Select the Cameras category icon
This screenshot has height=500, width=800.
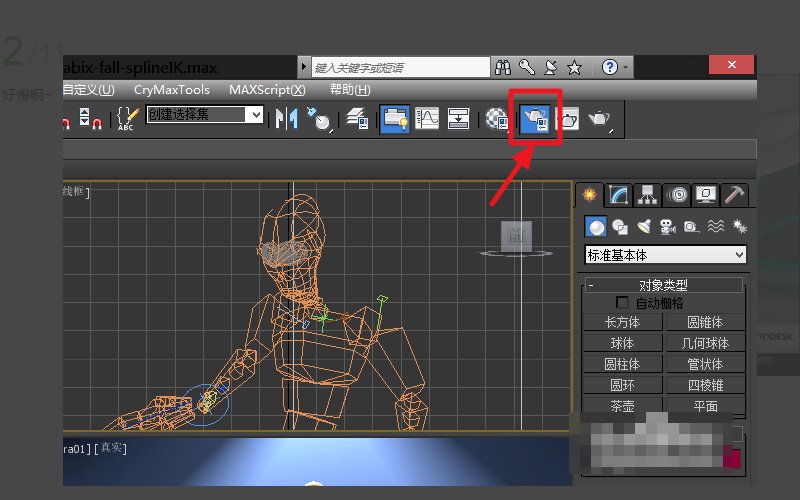[667, 227]
